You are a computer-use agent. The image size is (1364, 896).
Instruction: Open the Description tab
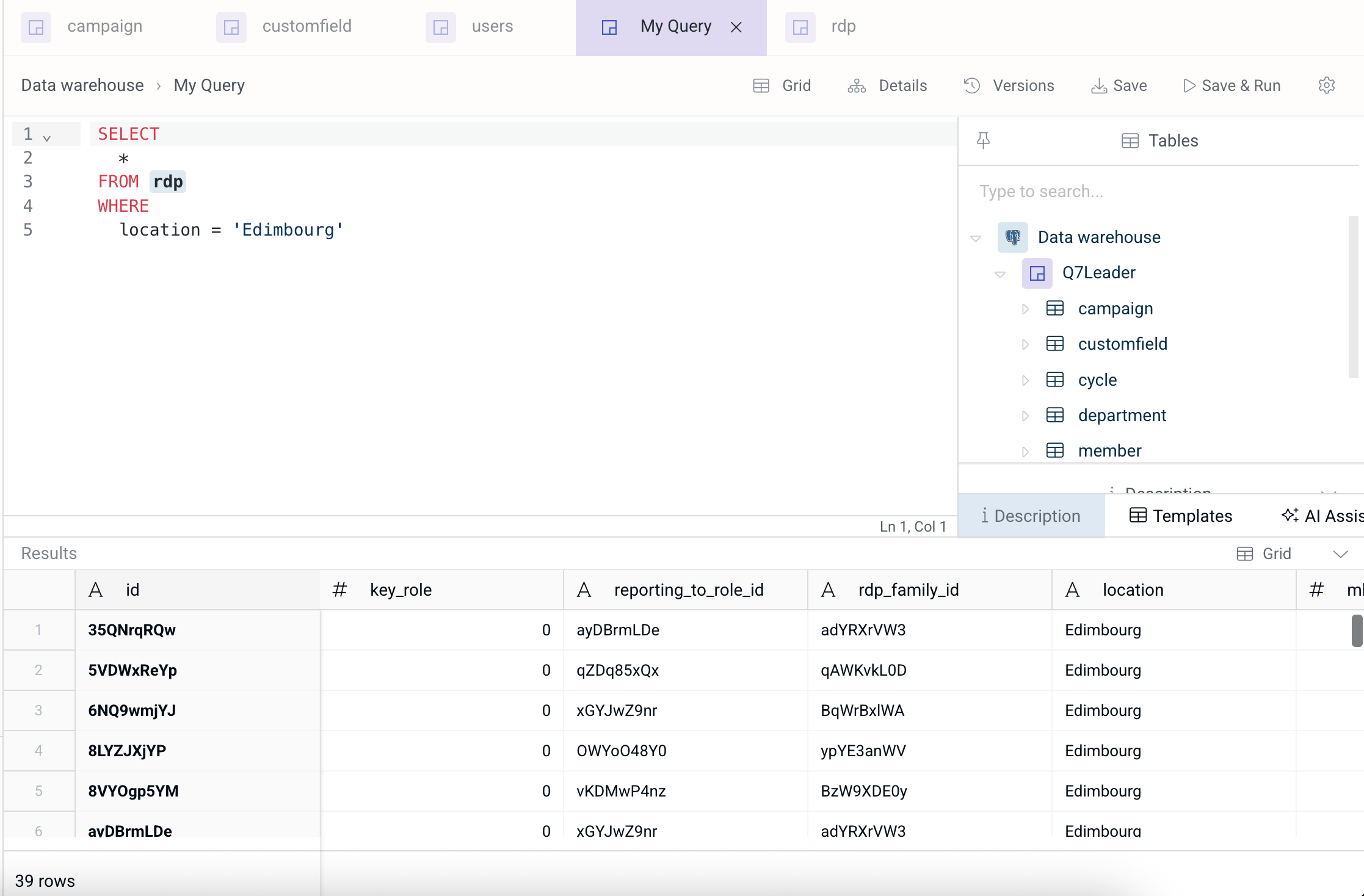click(x=1031, y=516)
